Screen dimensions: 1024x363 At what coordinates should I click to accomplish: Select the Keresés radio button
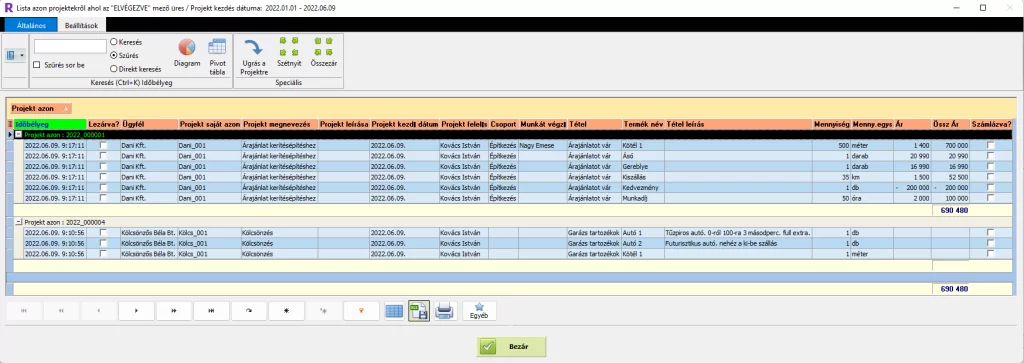point(114,42)
